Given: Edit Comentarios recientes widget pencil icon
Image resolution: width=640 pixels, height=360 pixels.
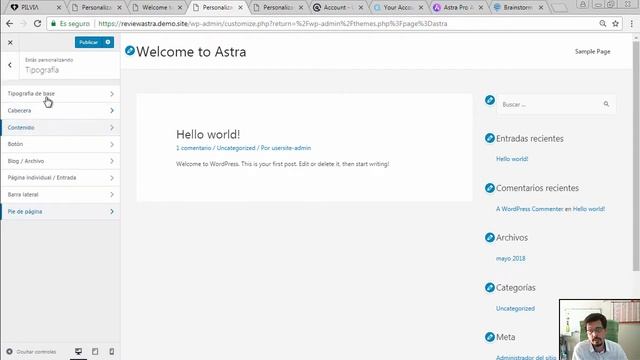Looking at the screenshot, I should (490, 188).
